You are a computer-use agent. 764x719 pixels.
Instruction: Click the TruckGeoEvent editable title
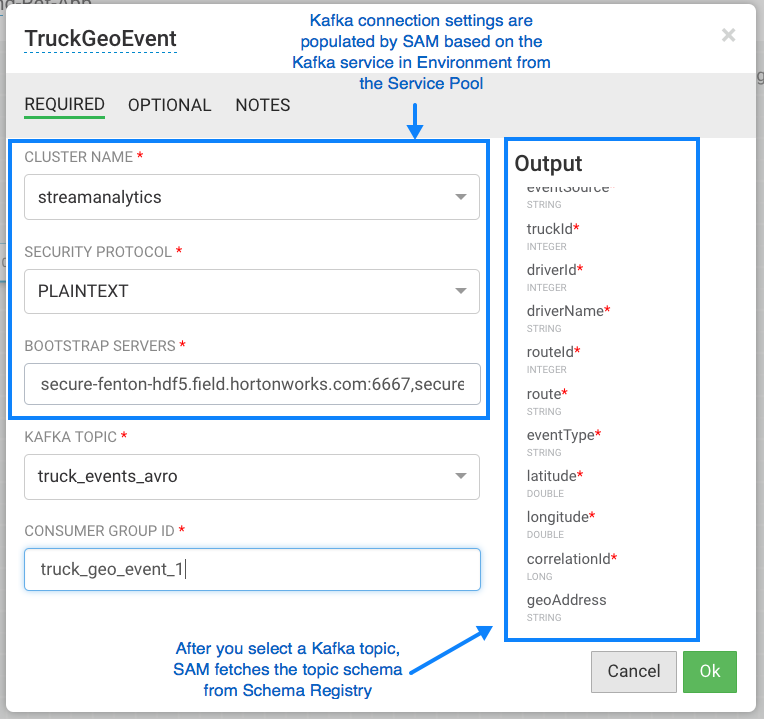point(100,39)
